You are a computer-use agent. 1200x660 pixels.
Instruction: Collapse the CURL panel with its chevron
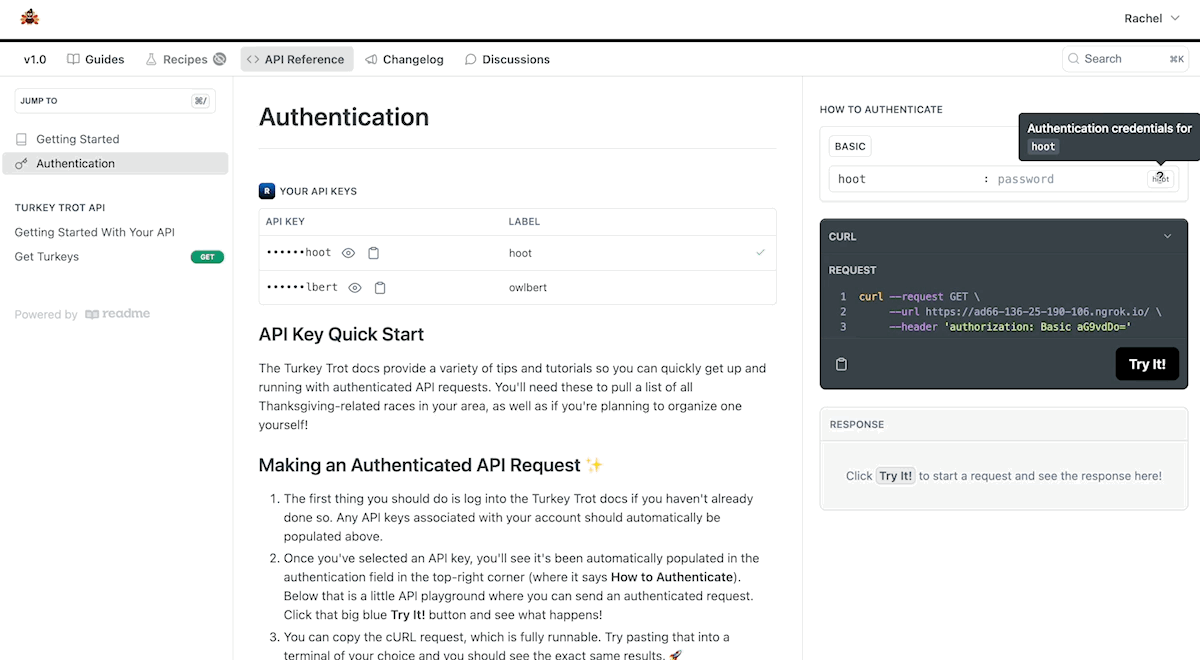[1167, 236]
